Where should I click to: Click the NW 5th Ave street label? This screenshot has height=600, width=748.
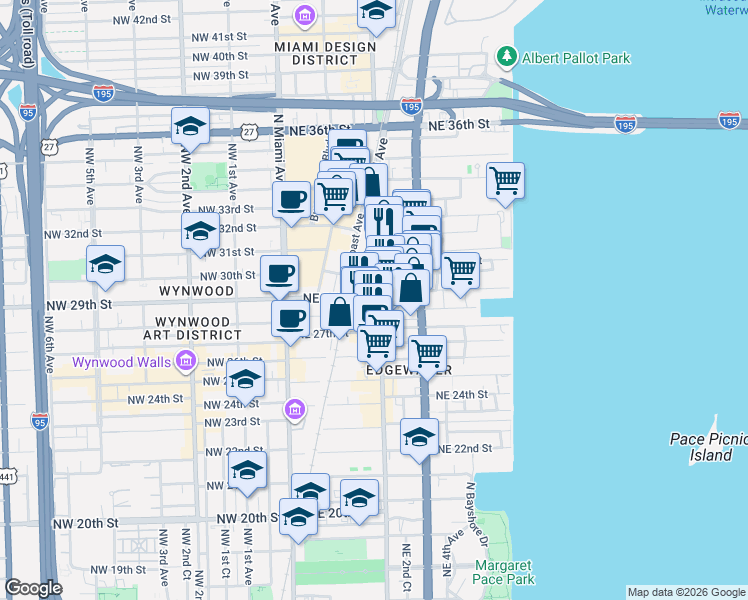[x=90, y=176]
